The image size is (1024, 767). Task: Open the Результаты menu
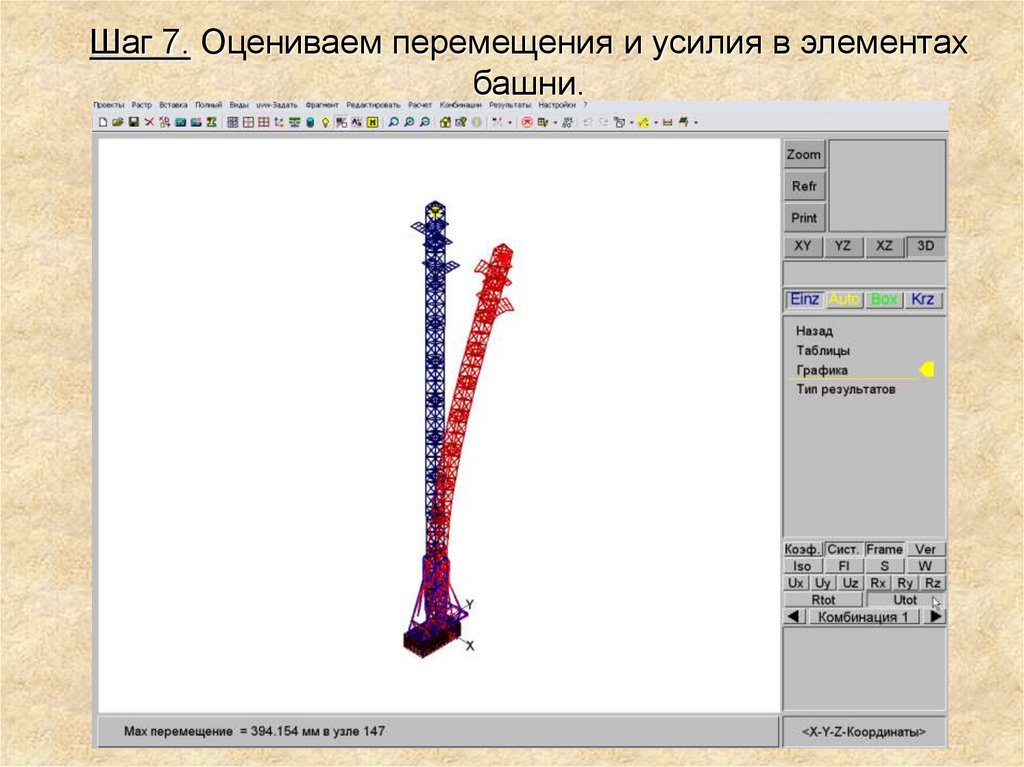pos(510,105)
